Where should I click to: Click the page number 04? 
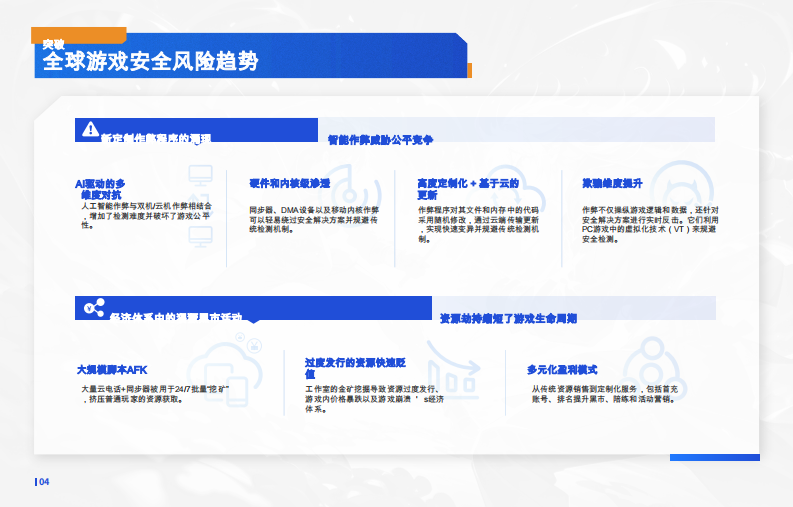coord(44,482)
